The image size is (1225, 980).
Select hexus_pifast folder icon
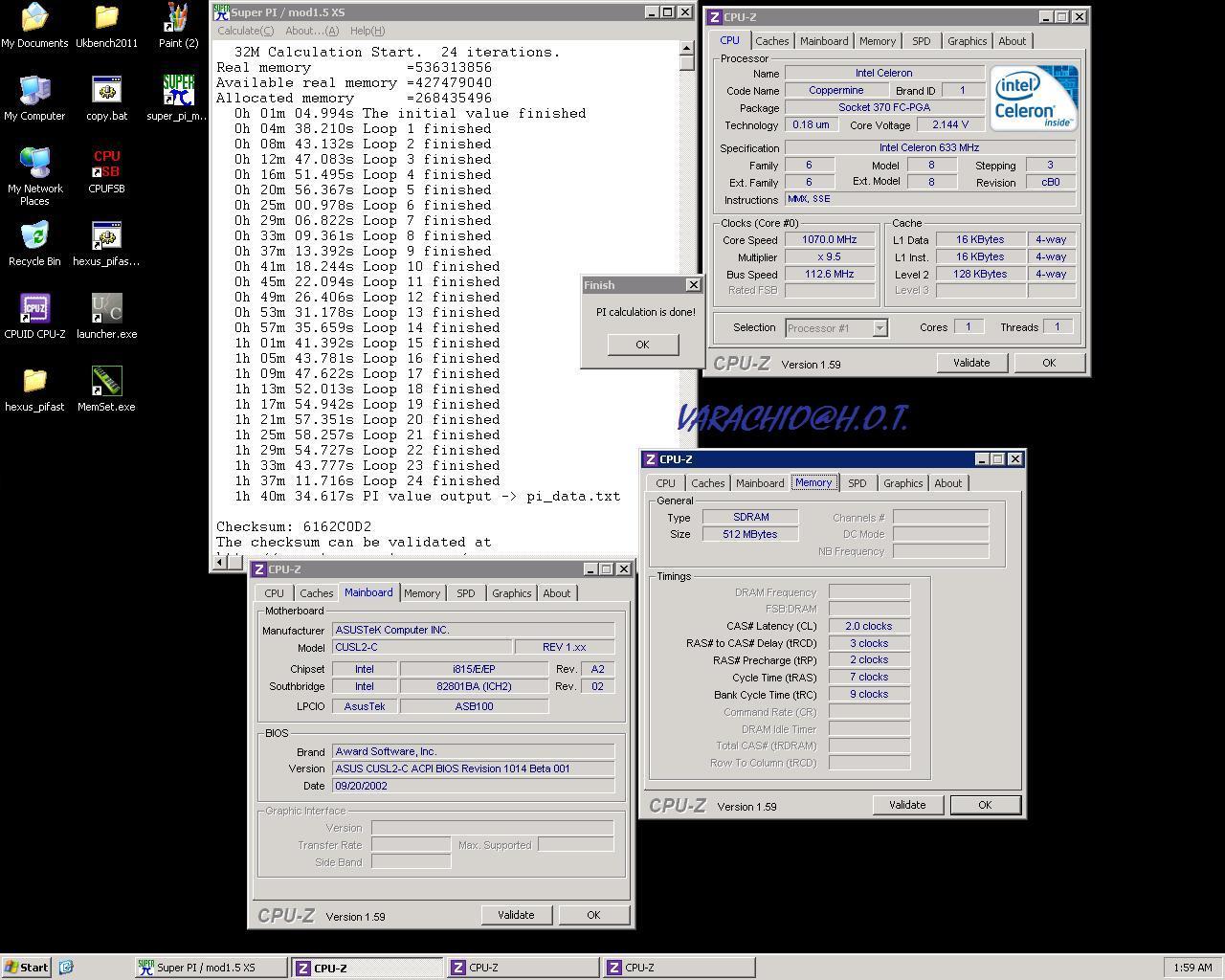pos(34,390)
